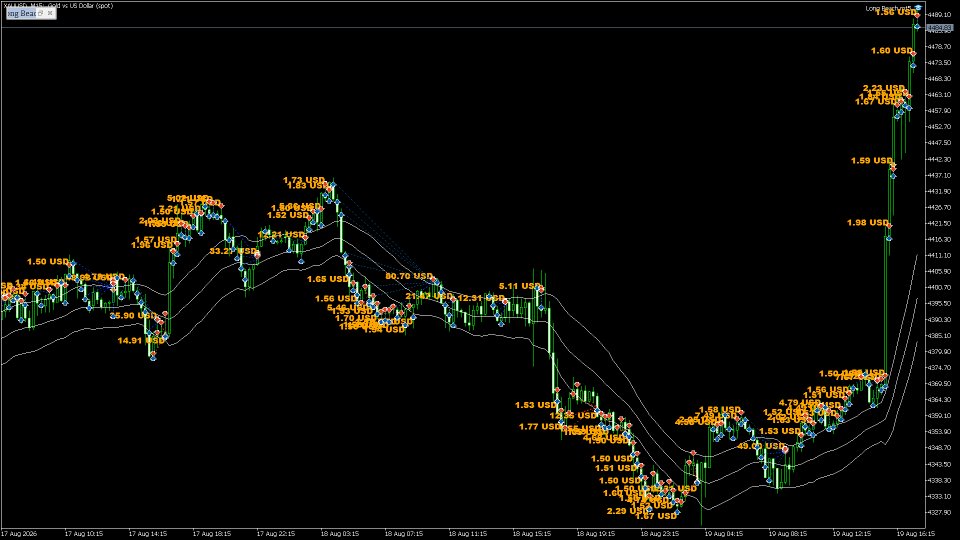
Task: Click the 18 Aug 07:15 time label
Action: 403,534
